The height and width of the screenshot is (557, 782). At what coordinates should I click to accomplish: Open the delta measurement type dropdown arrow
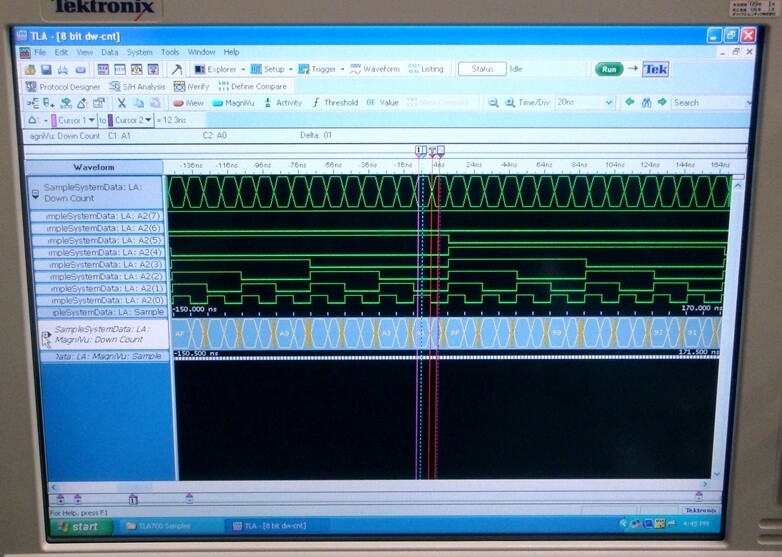click(x=46, y=121)
